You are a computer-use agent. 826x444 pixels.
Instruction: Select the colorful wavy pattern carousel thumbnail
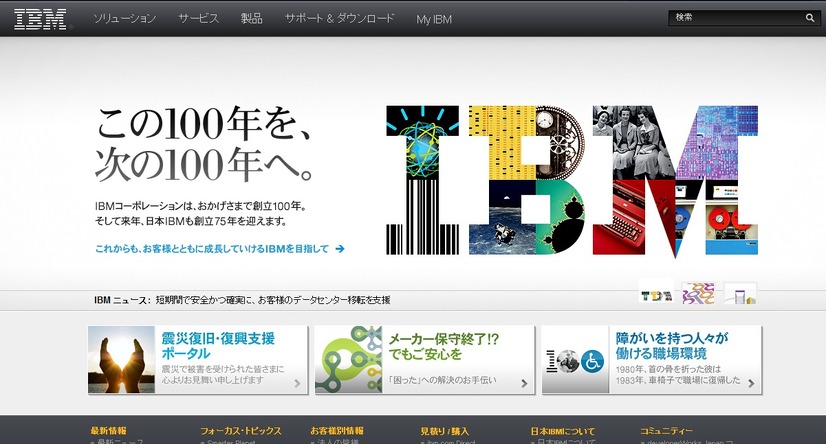pyautogui.click(x=698, y=293)
